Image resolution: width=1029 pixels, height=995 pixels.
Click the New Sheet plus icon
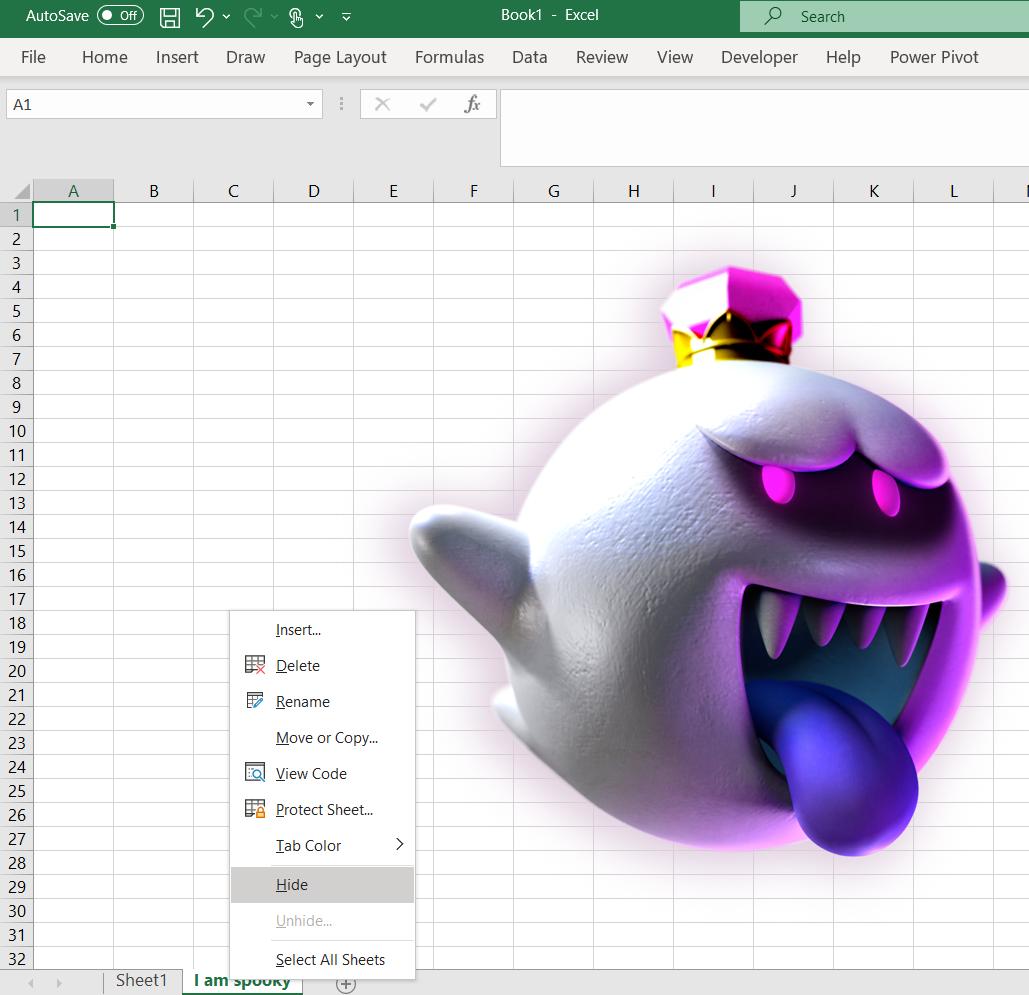click(x=346, y=984)
